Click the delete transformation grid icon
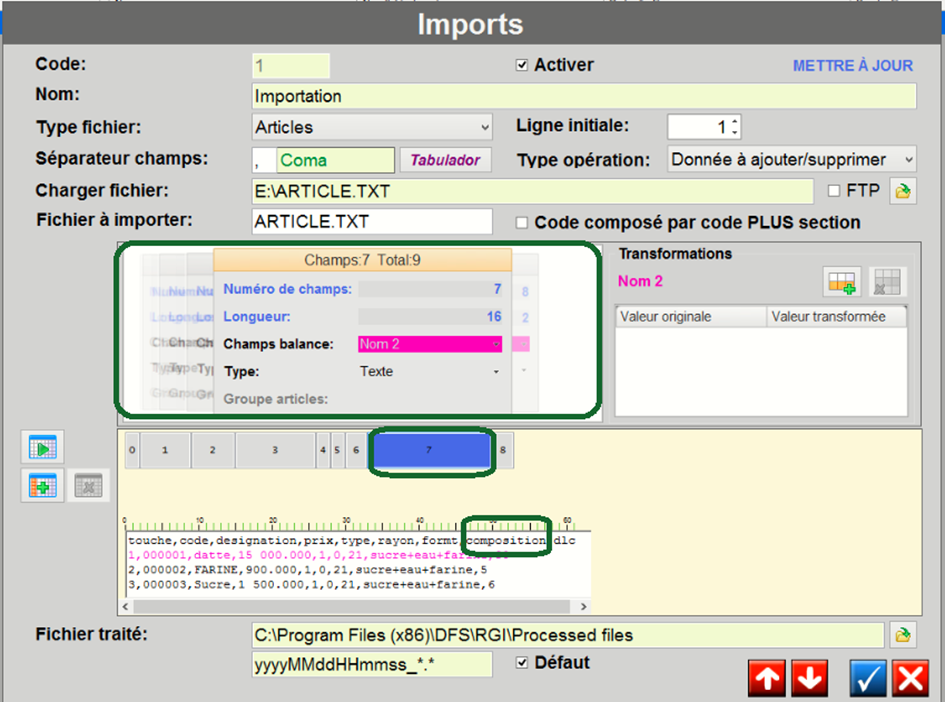 point(887,283)
